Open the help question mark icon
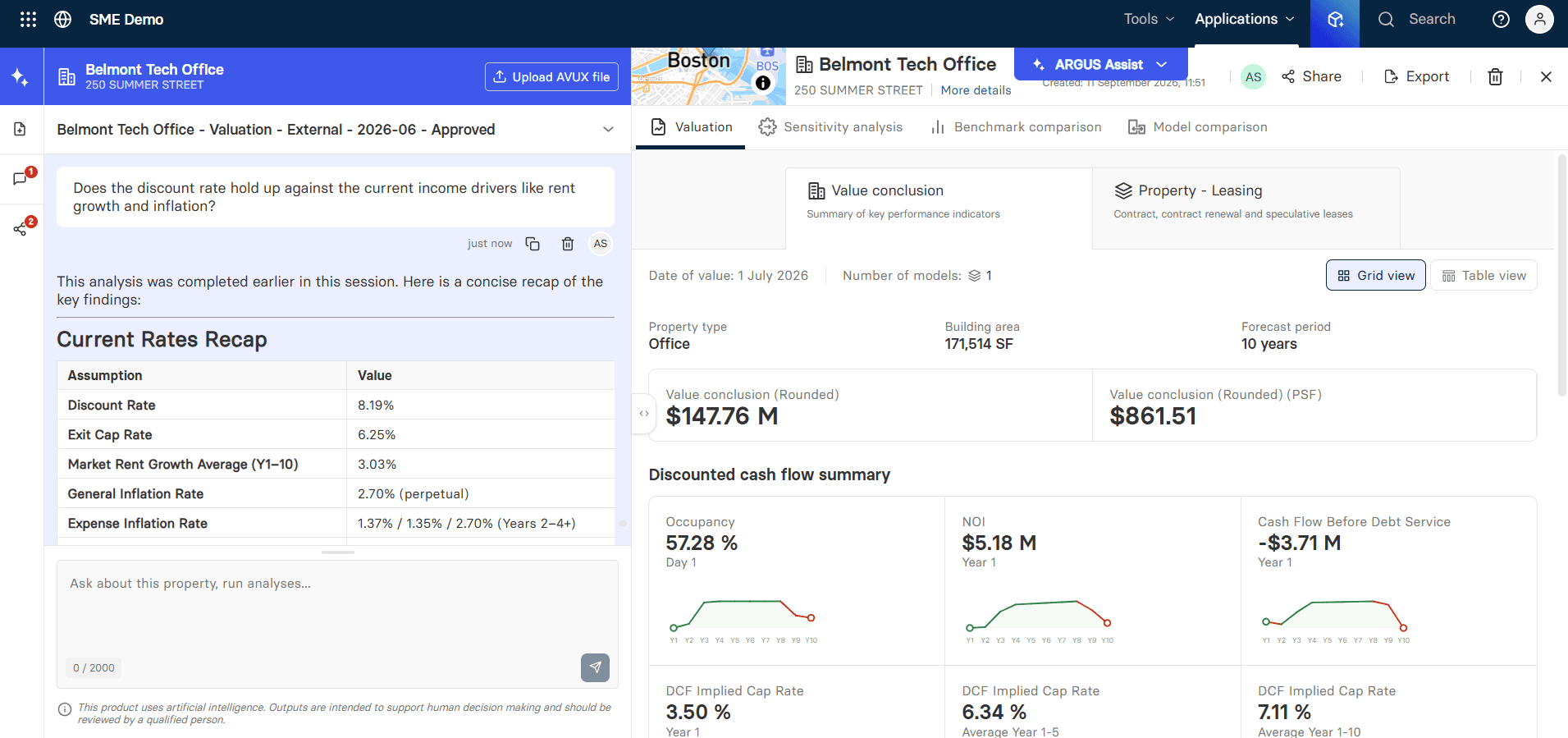This screenshot has height=738, width=1568. 1501,20
